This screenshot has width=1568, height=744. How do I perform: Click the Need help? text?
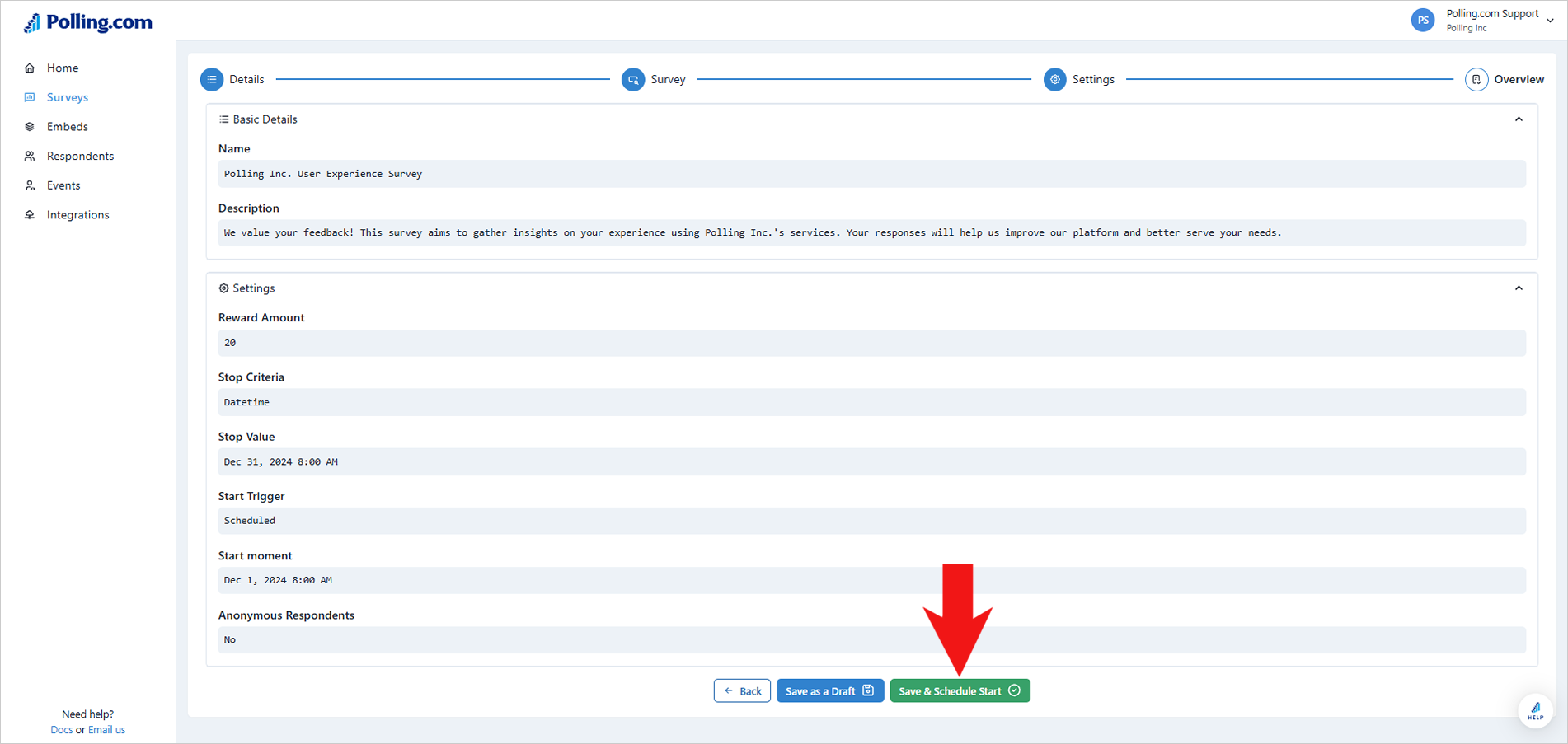tap(87, 714)
